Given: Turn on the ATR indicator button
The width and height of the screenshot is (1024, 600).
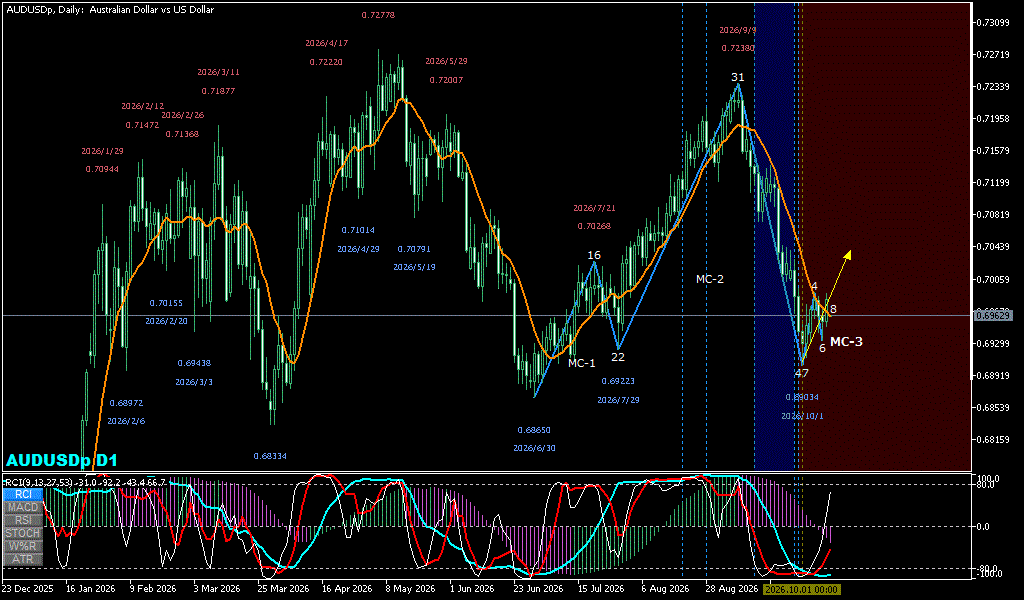Looking at the screenshot, I should point(24,560).
